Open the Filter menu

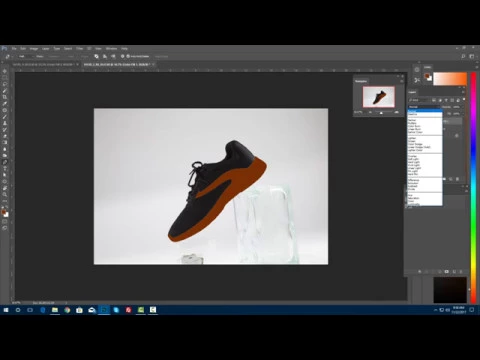(x=80, y=49)
